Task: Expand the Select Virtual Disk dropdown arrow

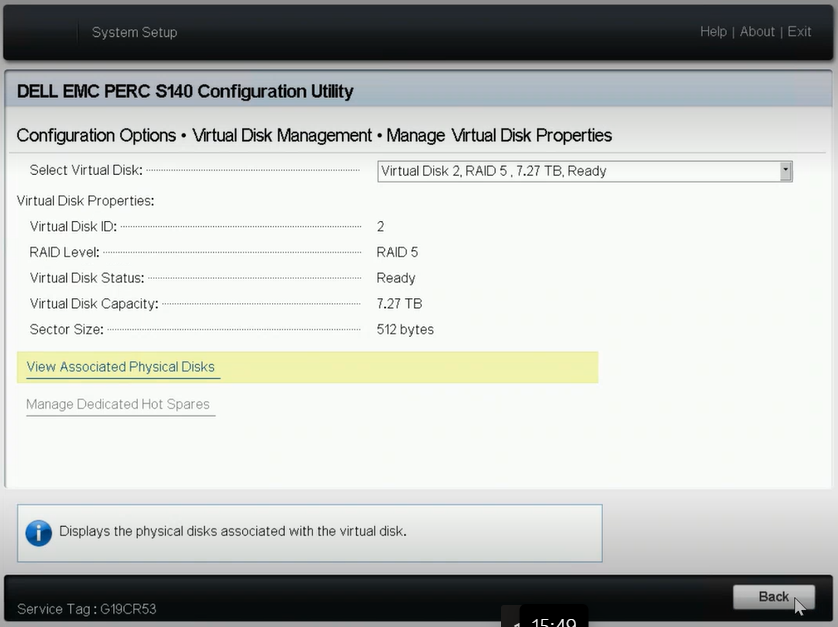Action: [785, 171]
